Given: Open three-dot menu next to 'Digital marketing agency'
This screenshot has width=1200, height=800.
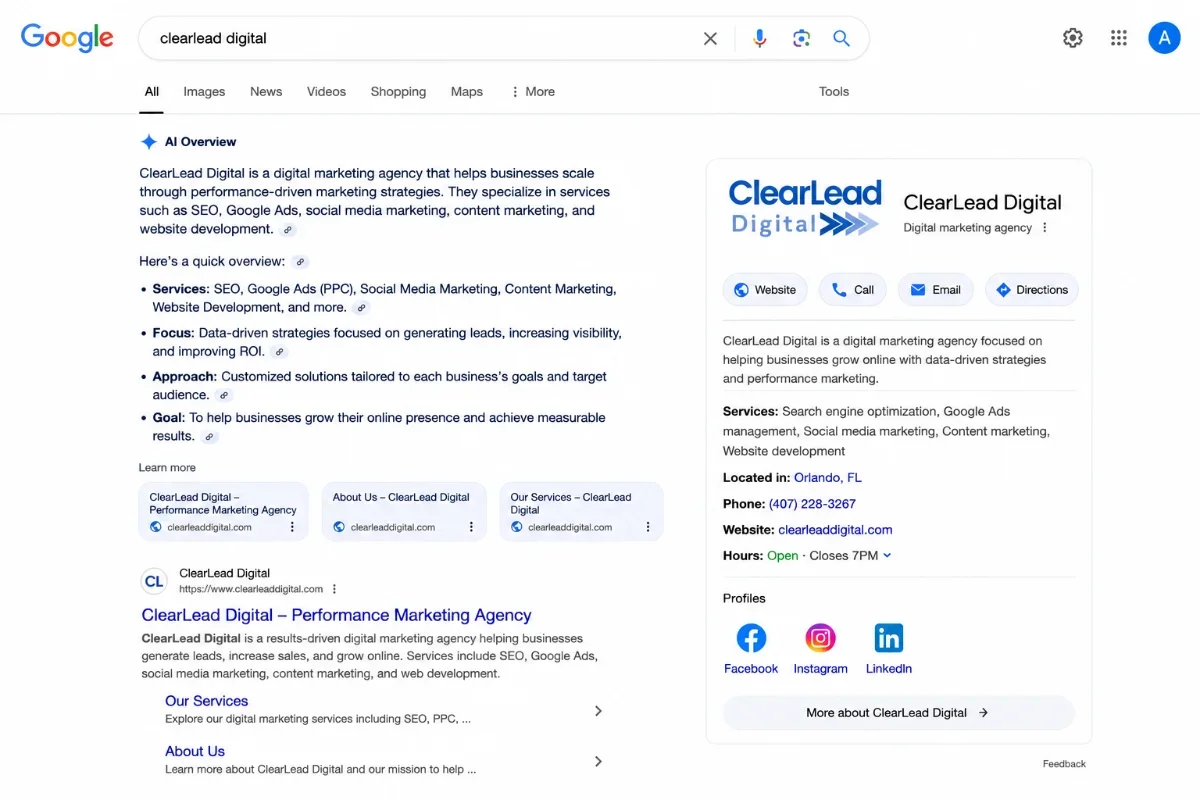Looking at the screenshot, I should pyautogui.click(x=1045, y=228).
